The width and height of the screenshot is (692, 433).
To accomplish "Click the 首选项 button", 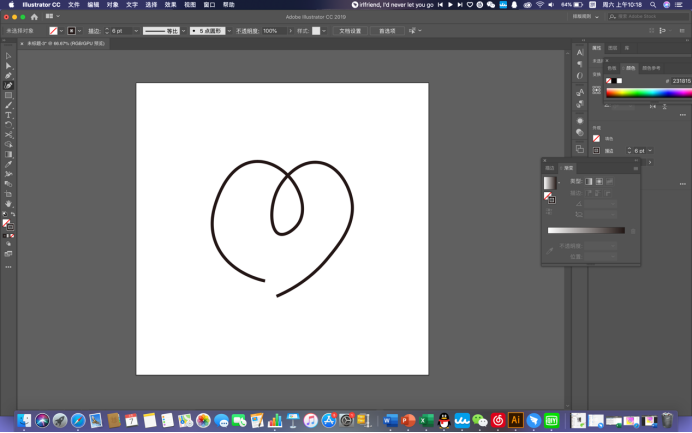I will [387, 31].
